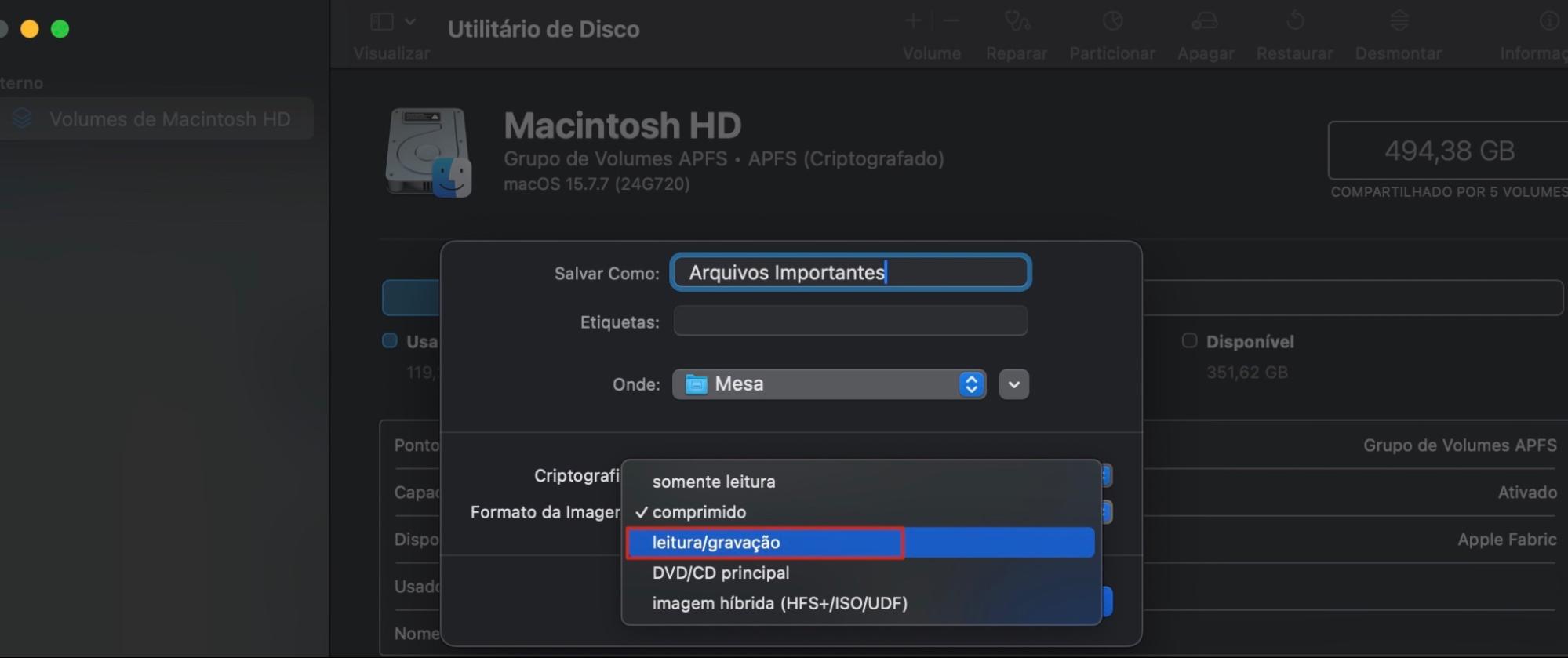This screenshot has height=658, width=1568.
Task: Click the Reparar first aid icon
Action: click(1017, 21)
